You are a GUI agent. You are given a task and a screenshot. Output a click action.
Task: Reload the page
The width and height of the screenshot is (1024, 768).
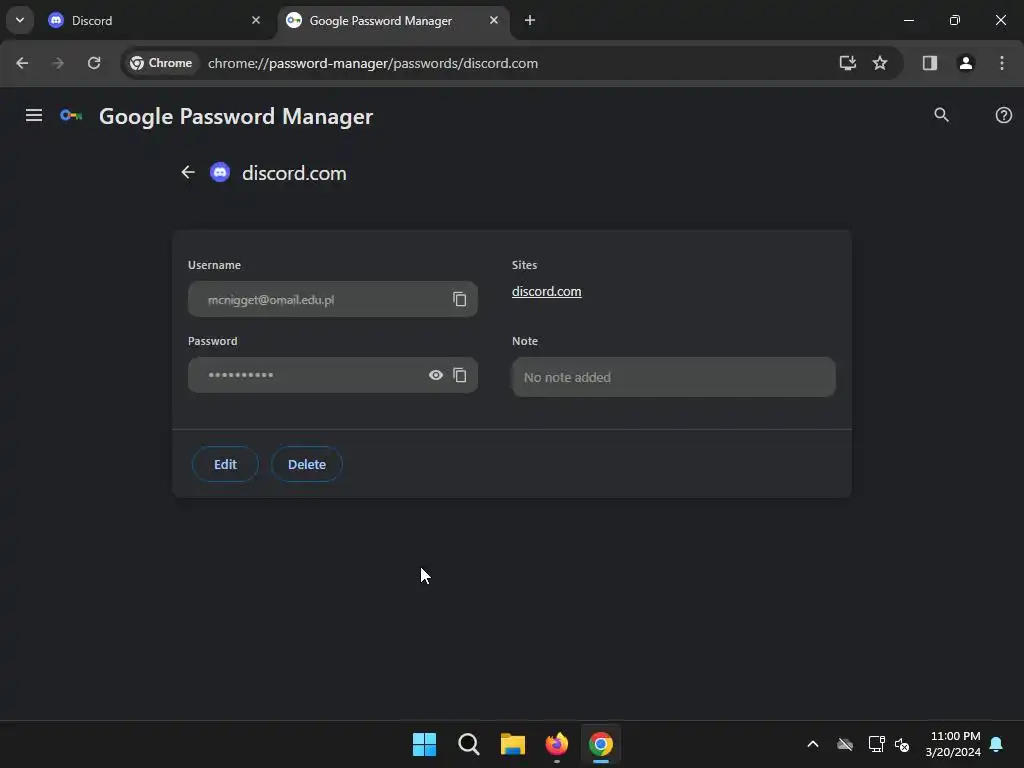(x=94, y=63)
